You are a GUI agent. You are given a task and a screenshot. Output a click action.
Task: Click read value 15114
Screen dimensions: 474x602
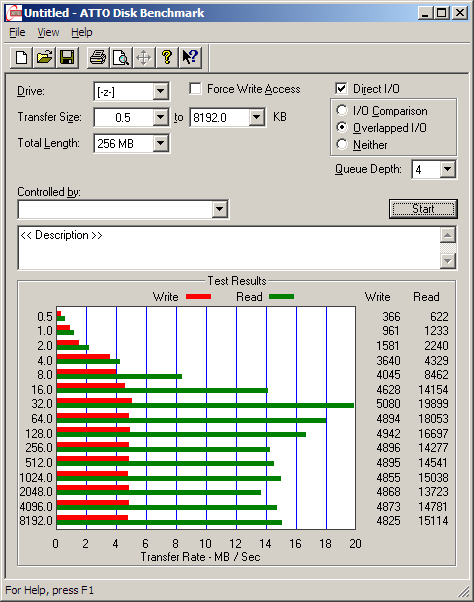tap(433, 521)
